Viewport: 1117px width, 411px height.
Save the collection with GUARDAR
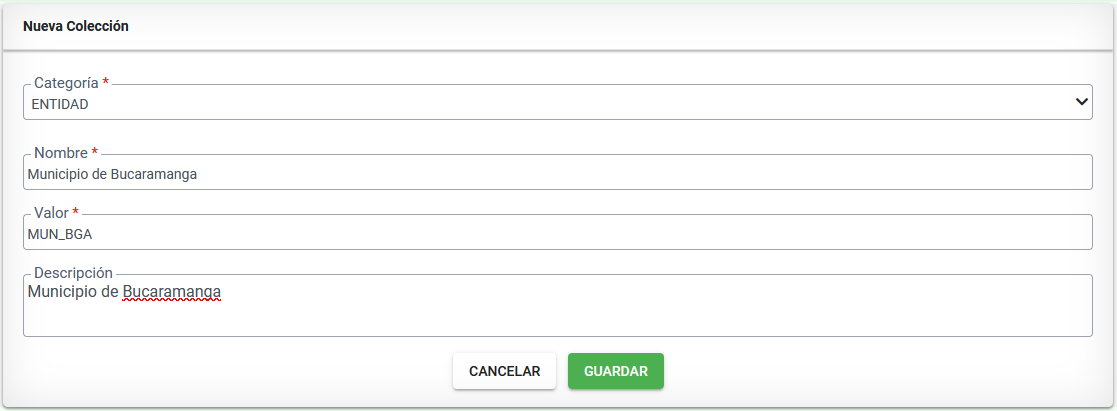(x=615, y=371)
